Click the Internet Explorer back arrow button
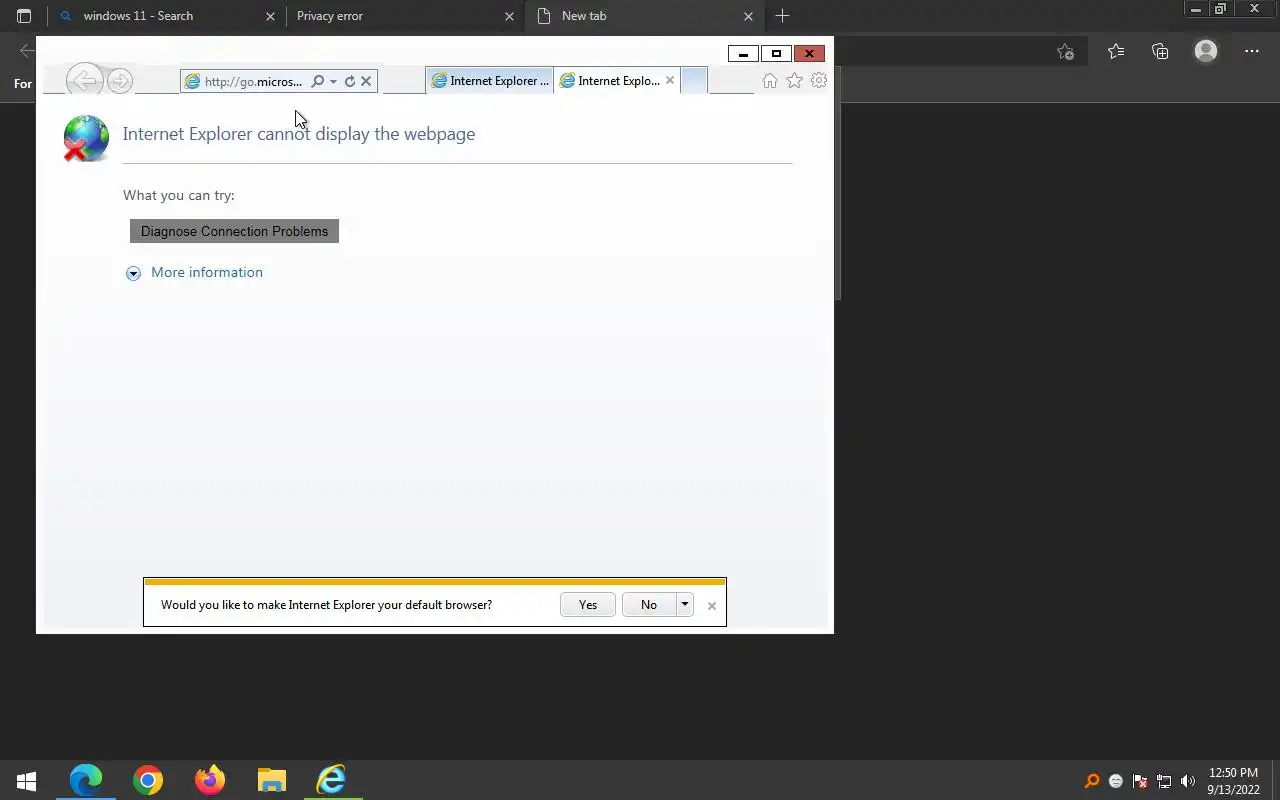This screenshot has width=1280, height=800. click(85, 81)
